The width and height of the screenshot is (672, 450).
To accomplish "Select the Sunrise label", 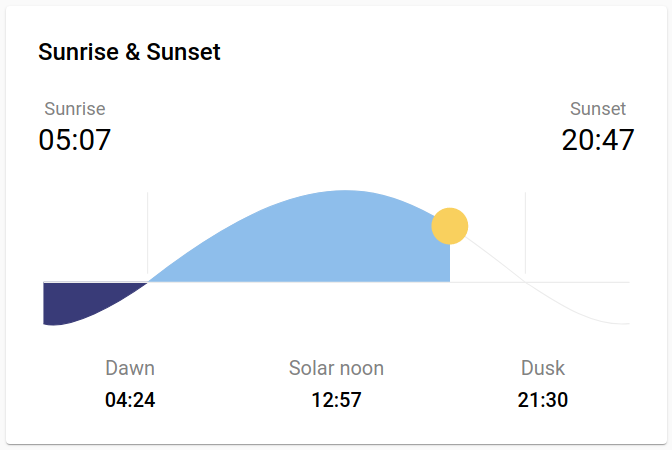I will [x=75, y=109].
